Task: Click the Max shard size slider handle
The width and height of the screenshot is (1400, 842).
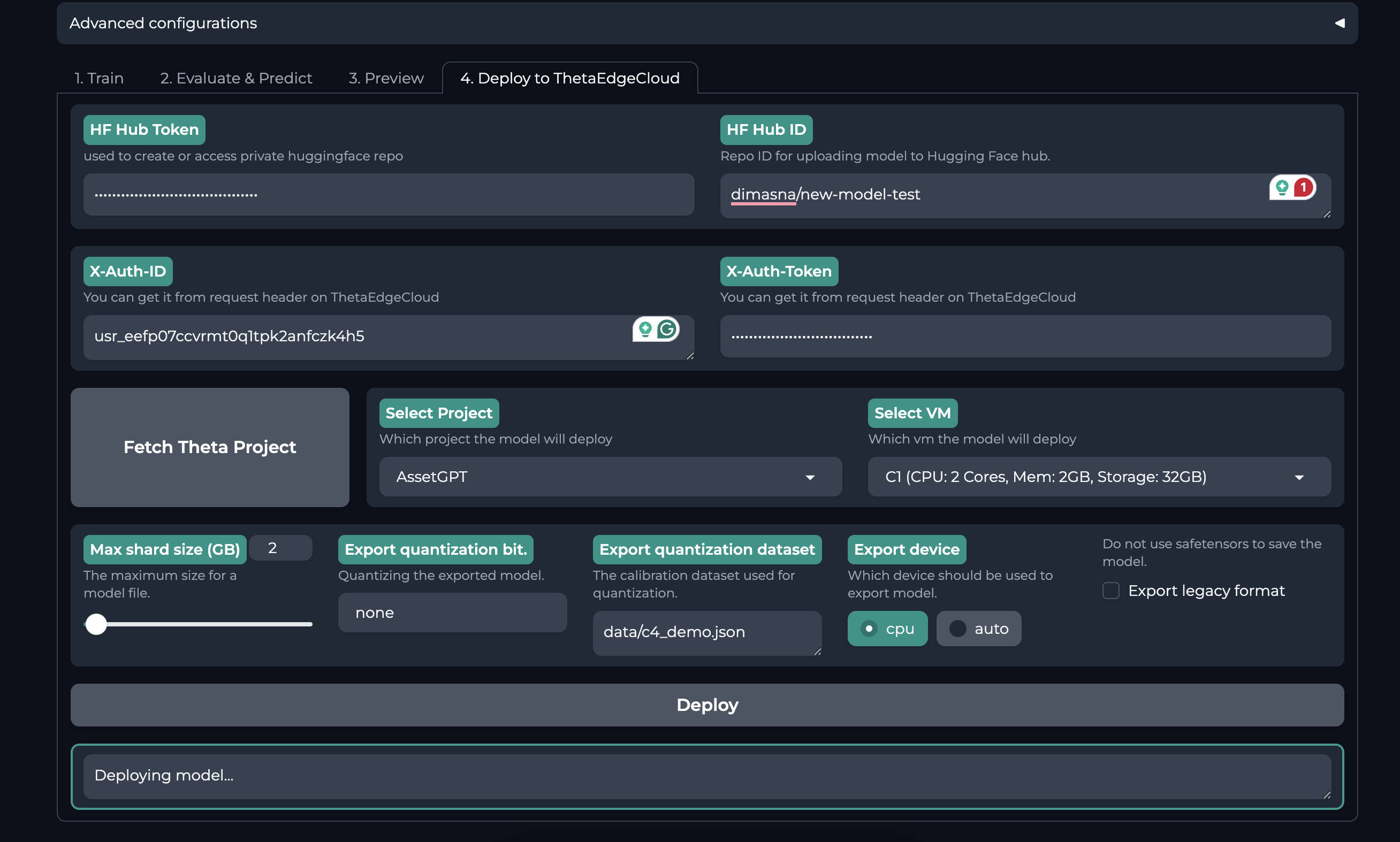Action: point(96,624)
